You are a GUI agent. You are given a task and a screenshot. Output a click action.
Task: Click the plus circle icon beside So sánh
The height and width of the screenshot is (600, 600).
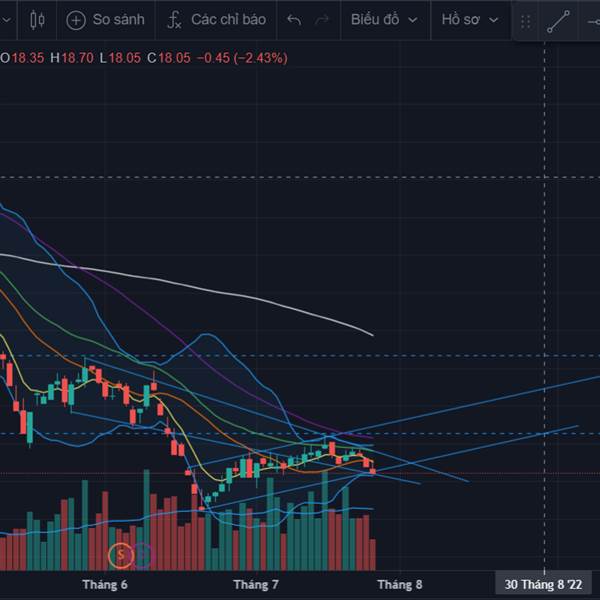click(76, 20)
